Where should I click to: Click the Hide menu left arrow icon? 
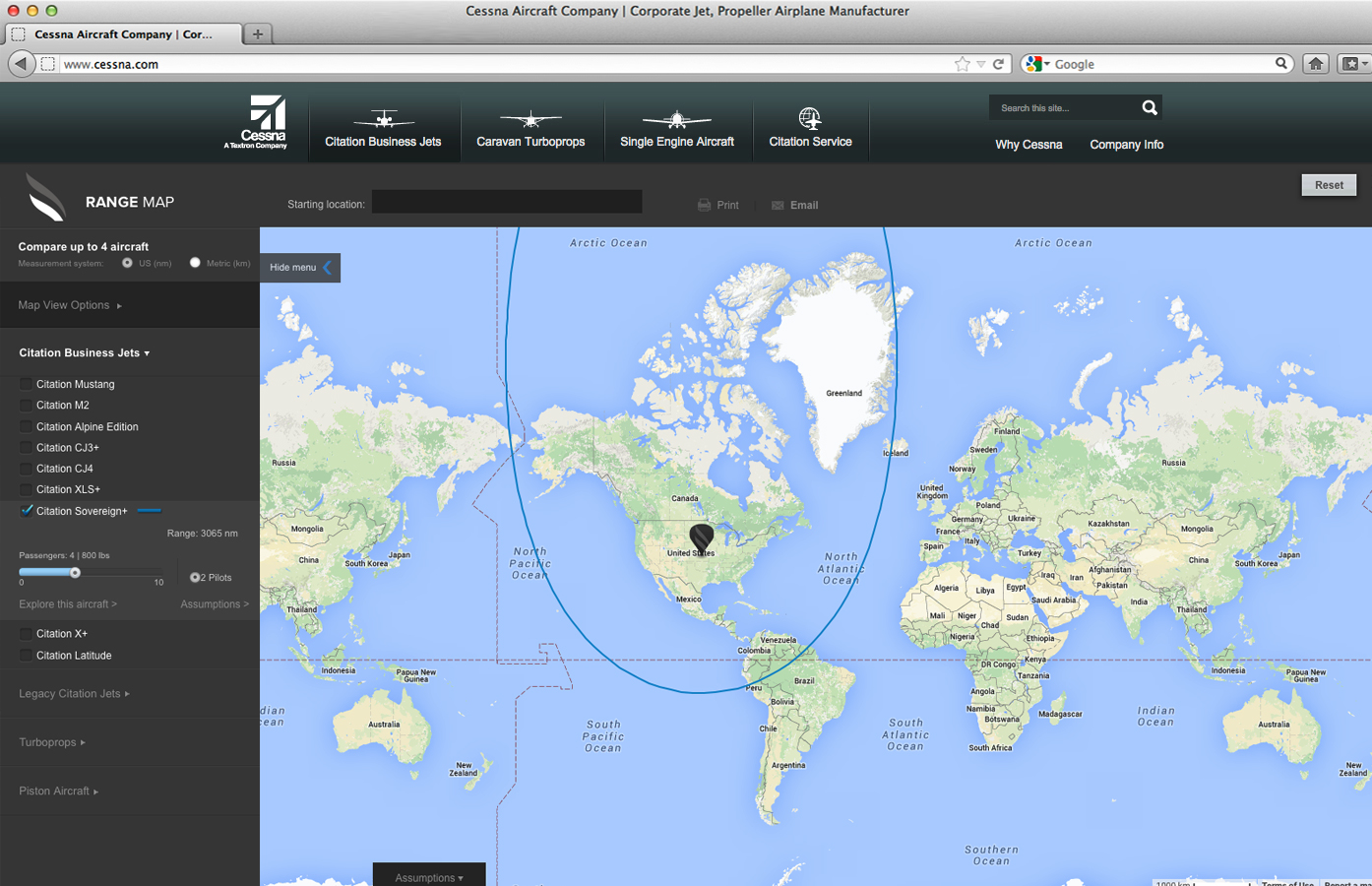(x=328, y=267)
